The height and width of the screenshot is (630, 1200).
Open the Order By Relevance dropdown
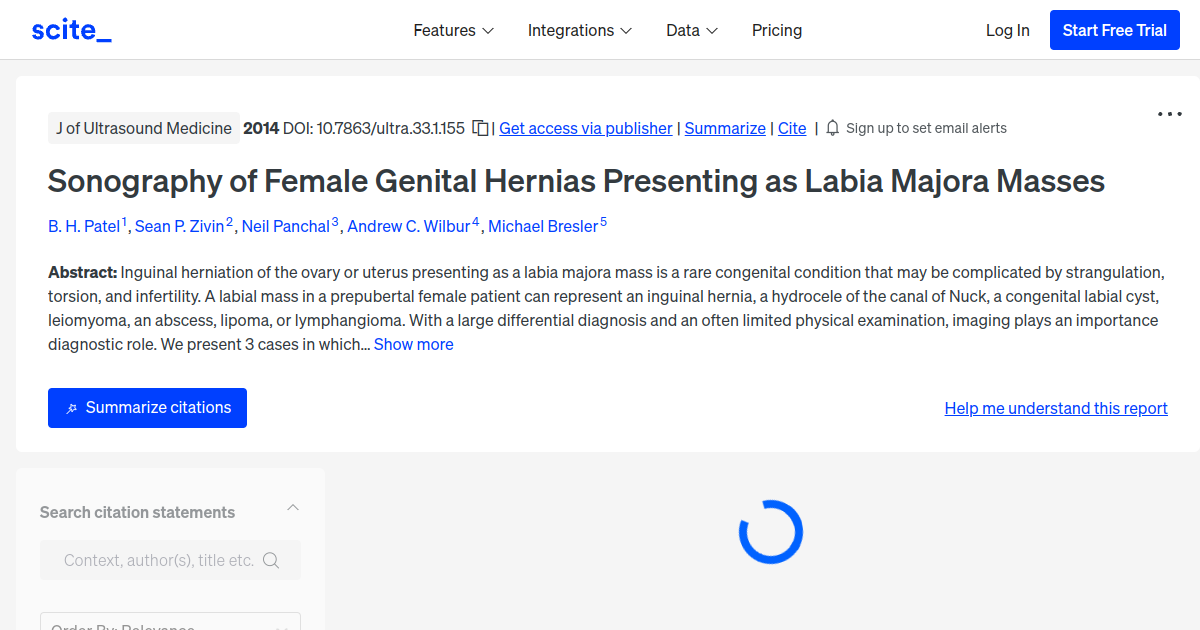pos(170,622)
